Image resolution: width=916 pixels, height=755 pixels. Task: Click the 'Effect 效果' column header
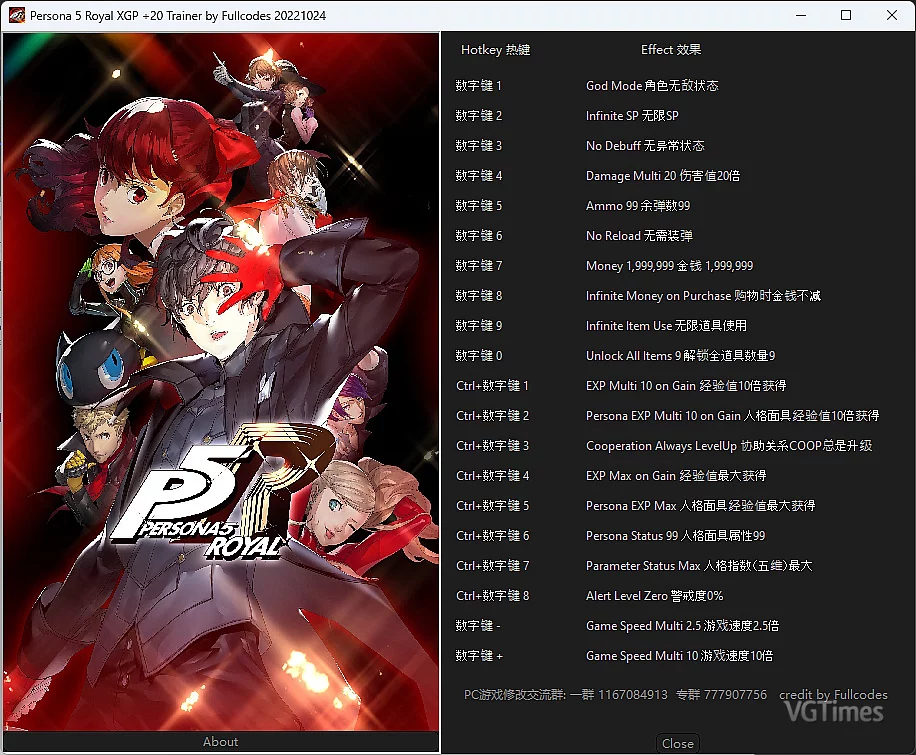click(x=671, y=50)
